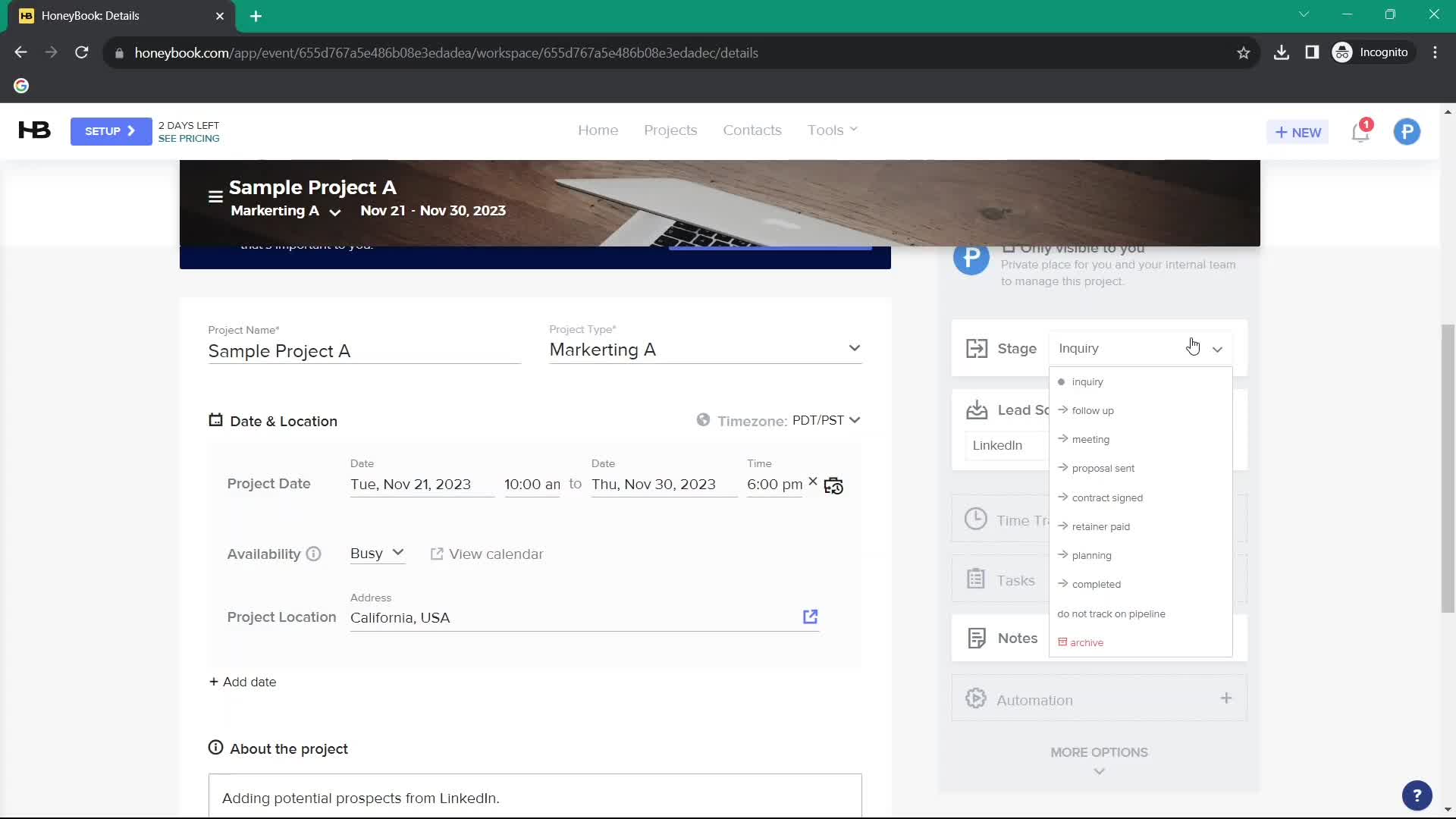Click the Tasks panel icon
1456x819 pixels.
tap(975, 579)
